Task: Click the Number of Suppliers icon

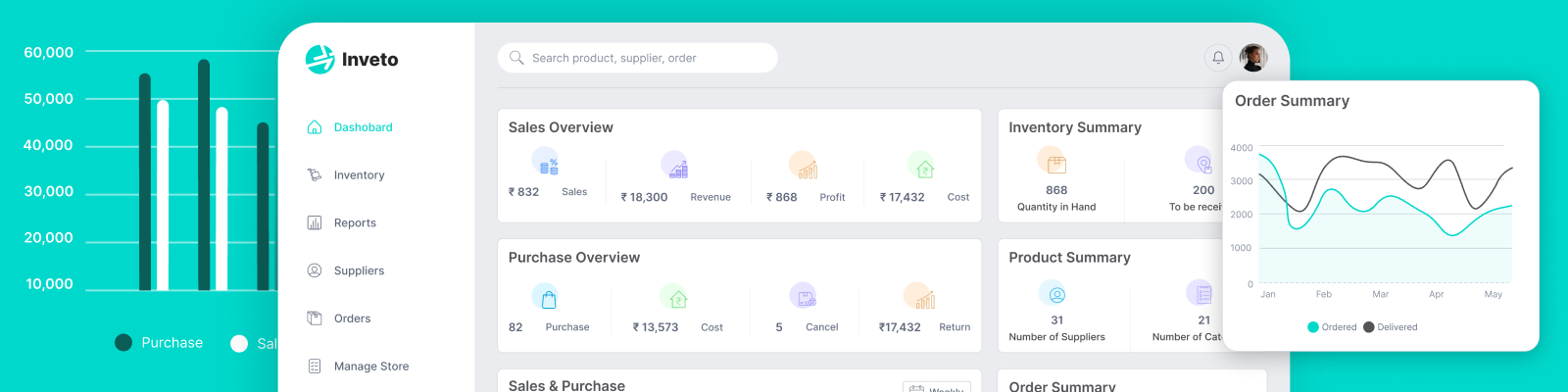Action: click(x=1054, y=293)
